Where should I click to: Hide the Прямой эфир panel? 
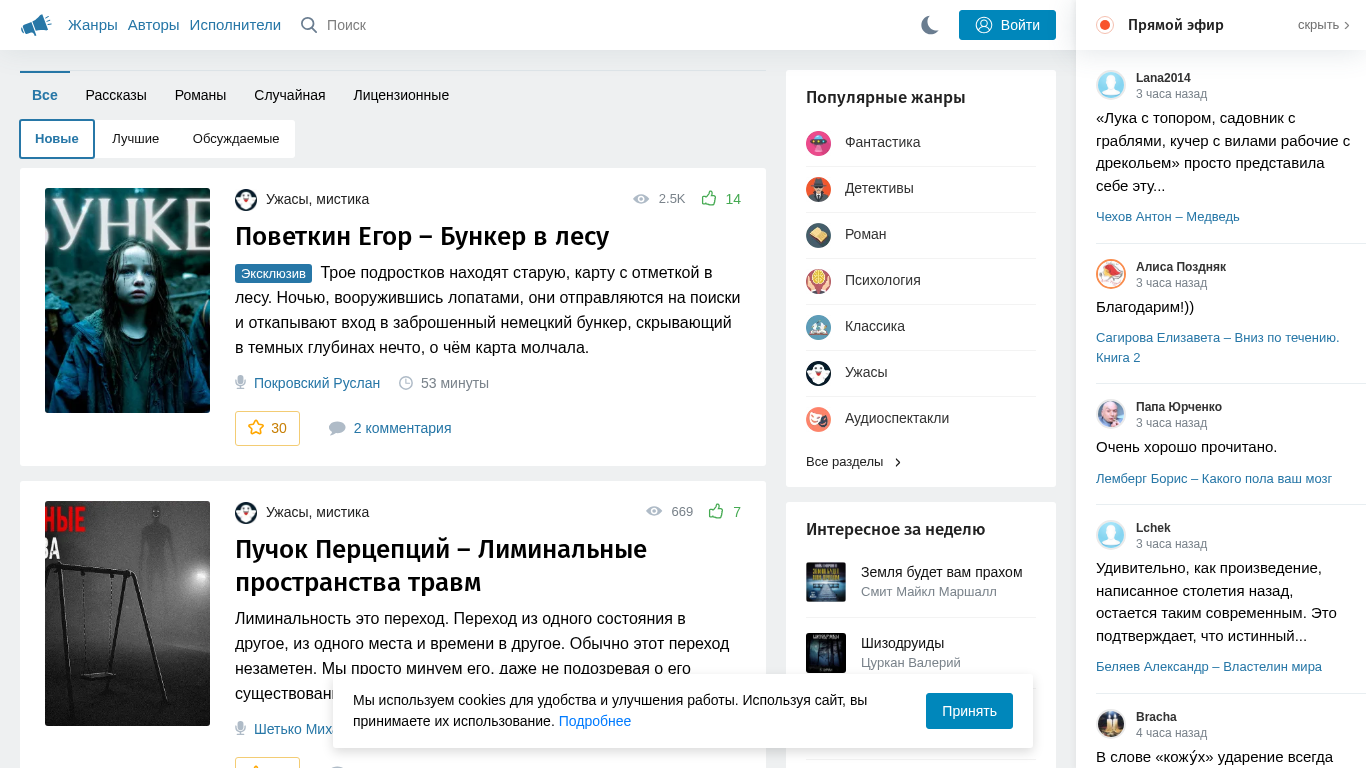pos(1324,25)
